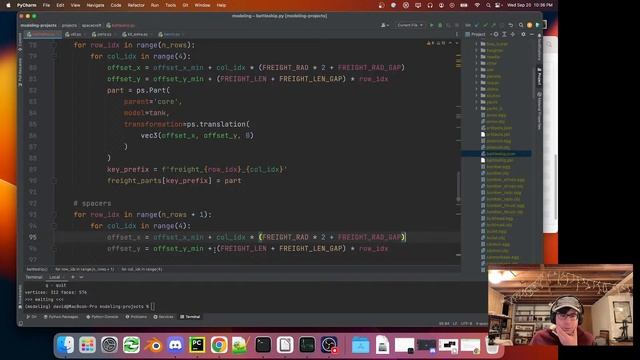The height and width of the screenshot is (360, 640).
Task: Click the orange avatar icon in the toolbar
Action: [529, 25]
